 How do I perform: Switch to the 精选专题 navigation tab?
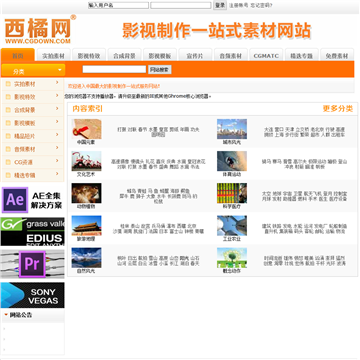click(x=301, y=55)
